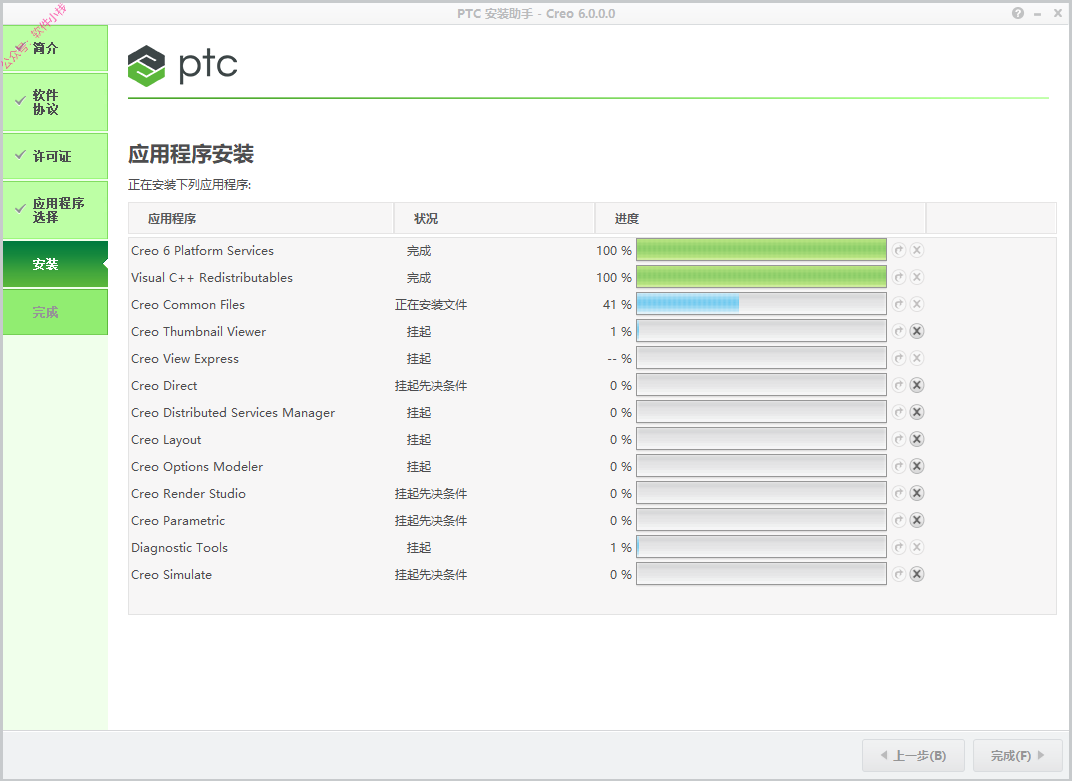Click retry icon for Creo Distributed Services Manager
The width and height of the screenshot is (1072, 781).
[x=899, y=412]
